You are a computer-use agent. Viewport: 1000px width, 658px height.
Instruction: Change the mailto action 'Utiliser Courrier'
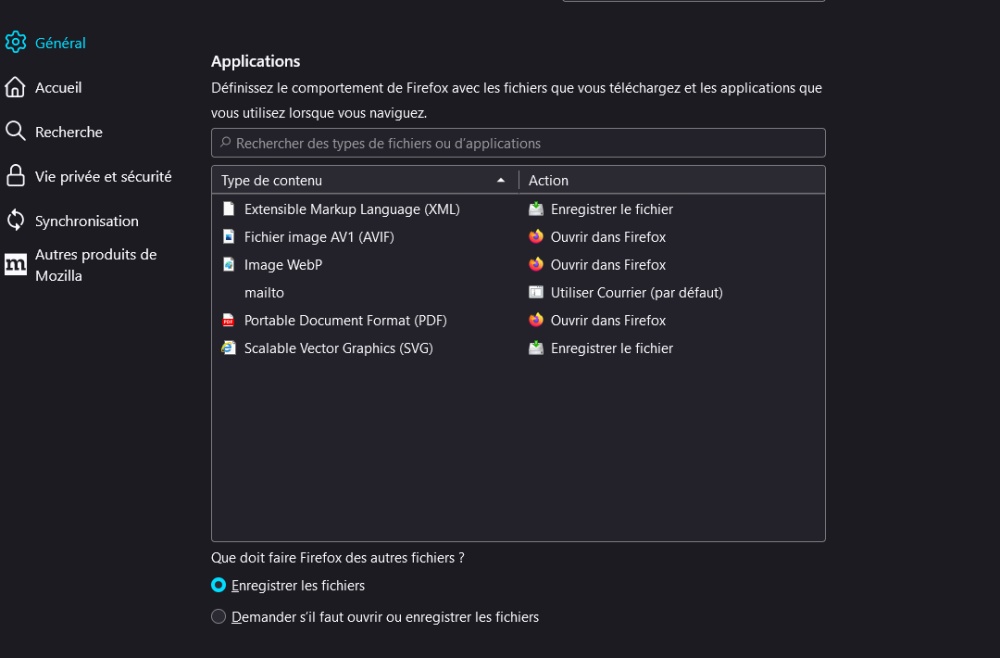pos(636,293)
